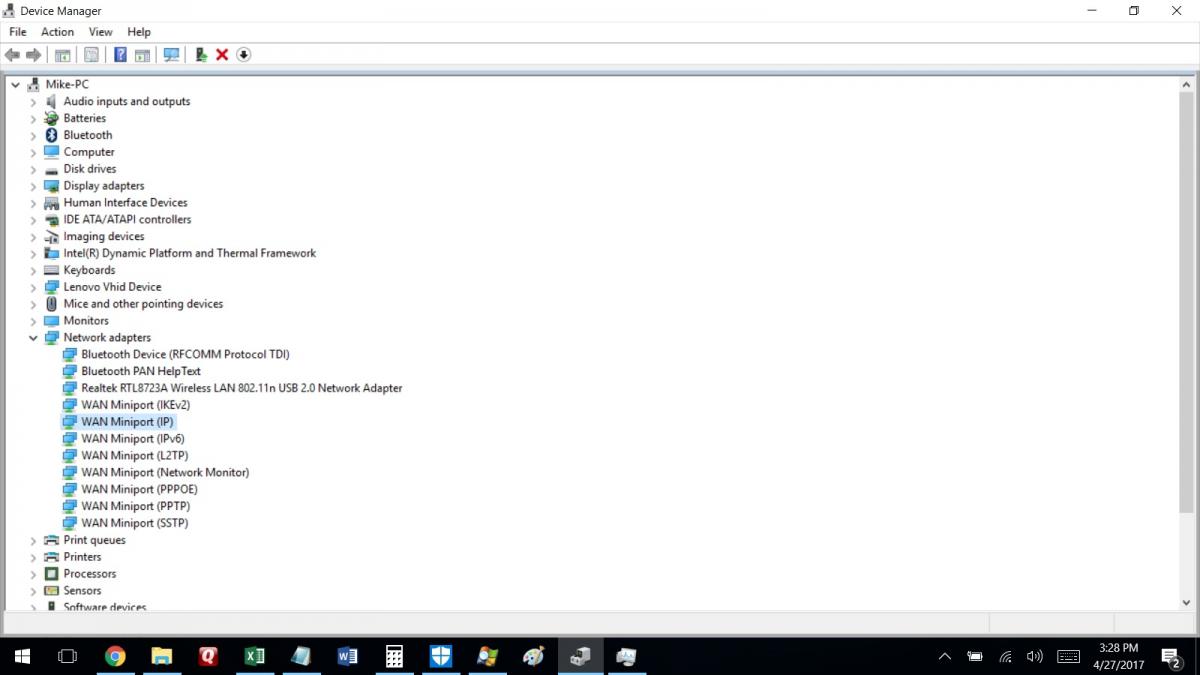Image resolution: width=1200 pixels, height=675 pixels.
Task: Expand the Sensors category
Action: (33, 591)
